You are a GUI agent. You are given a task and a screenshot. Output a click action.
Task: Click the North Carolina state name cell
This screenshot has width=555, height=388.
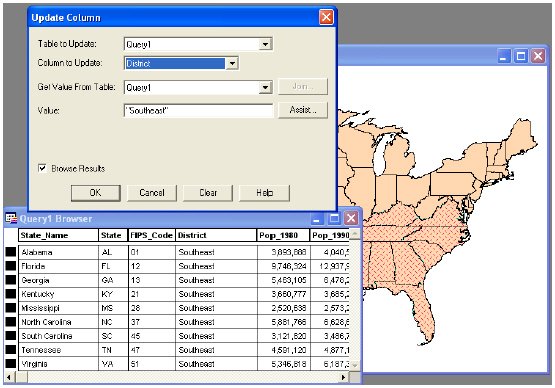point(58,322)
